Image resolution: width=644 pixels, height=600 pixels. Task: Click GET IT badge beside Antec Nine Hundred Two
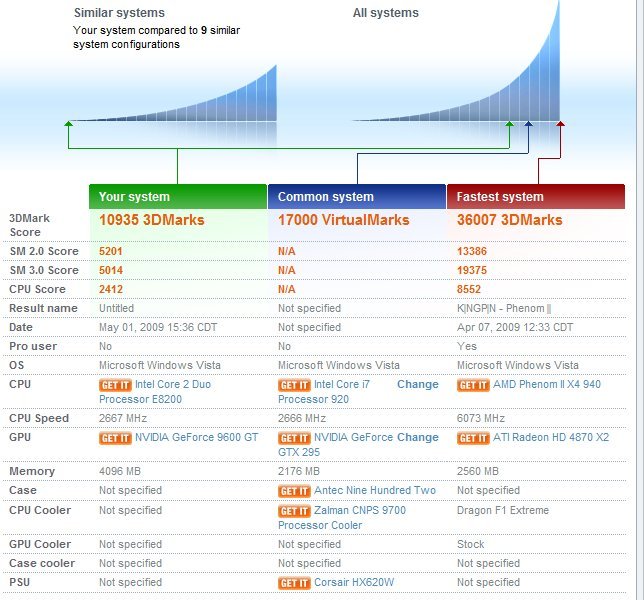tap(294, 491)
